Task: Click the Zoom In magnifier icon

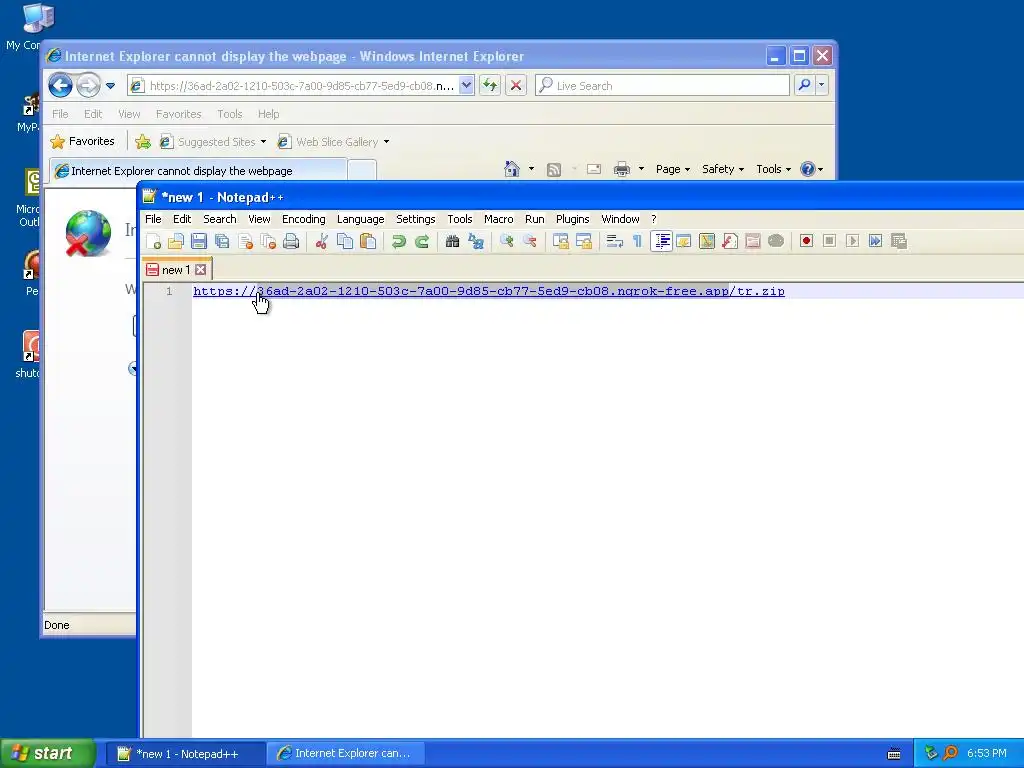Action: pyautogui.click(x=506, y=242)
